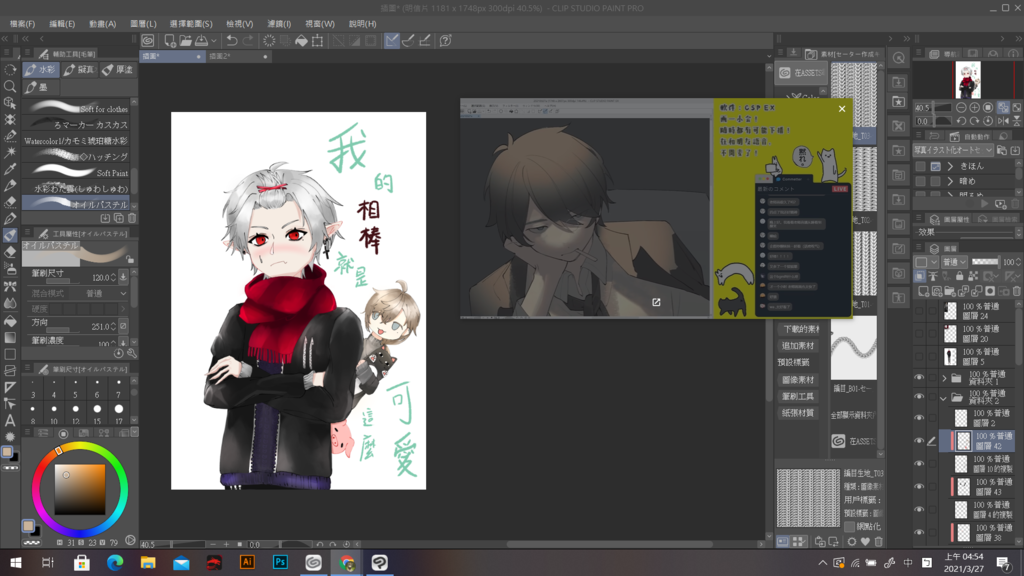Select the Text tool (A icon)
Viewport: 1024px width, 576px height.
pyautogui.click(x=10, y=421)
